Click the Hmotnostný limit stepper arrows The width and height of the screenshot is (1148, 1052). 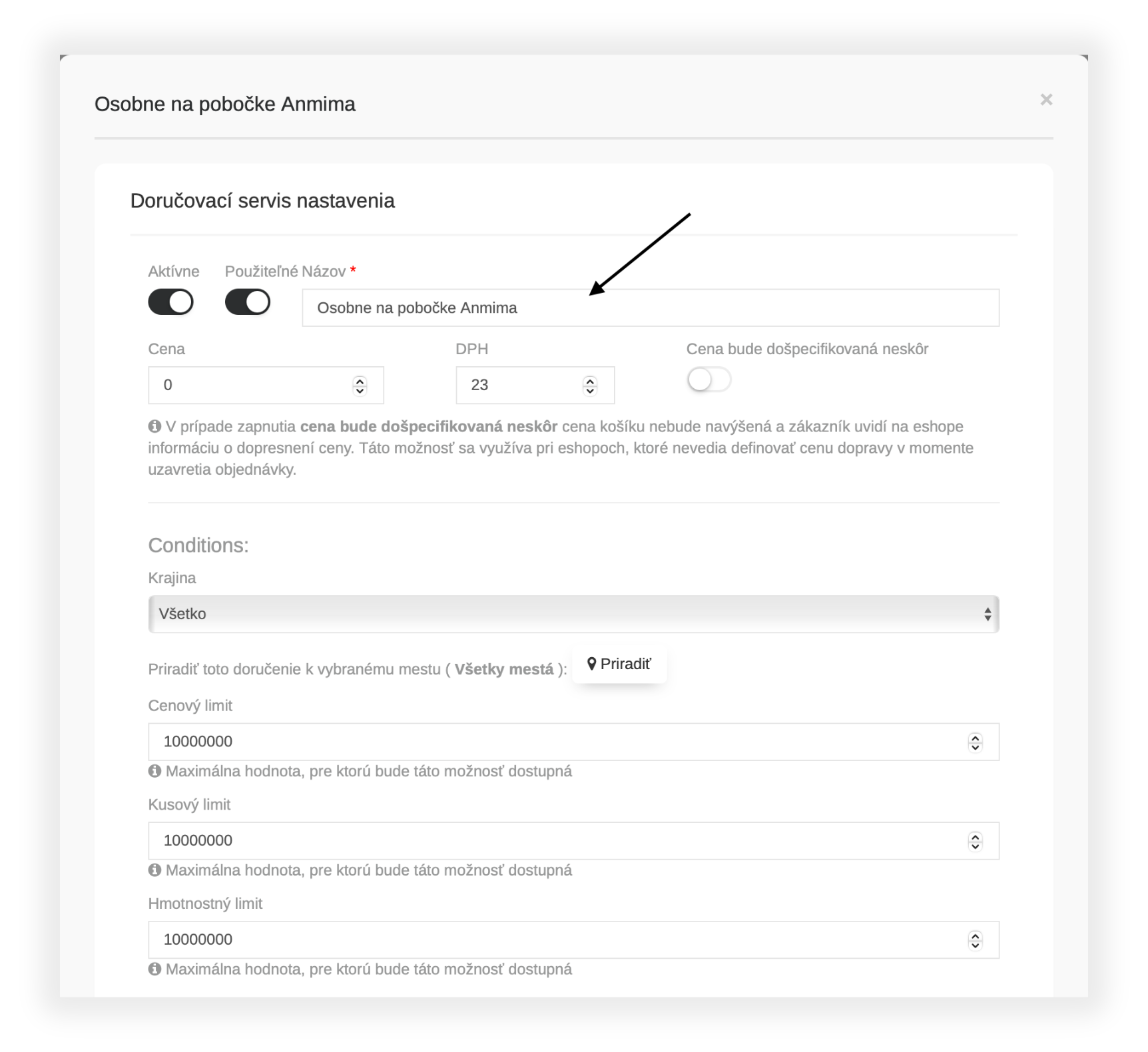click(976, 941)
